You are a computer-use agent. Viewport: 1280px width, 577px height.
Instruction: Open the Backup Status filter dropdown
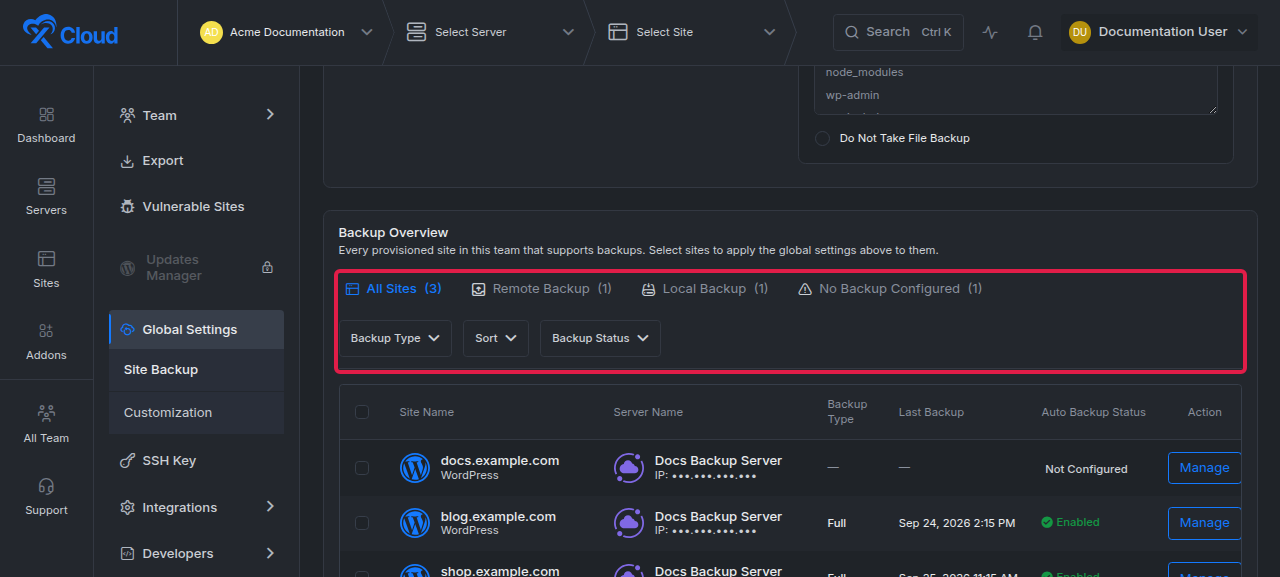(600, 338)
